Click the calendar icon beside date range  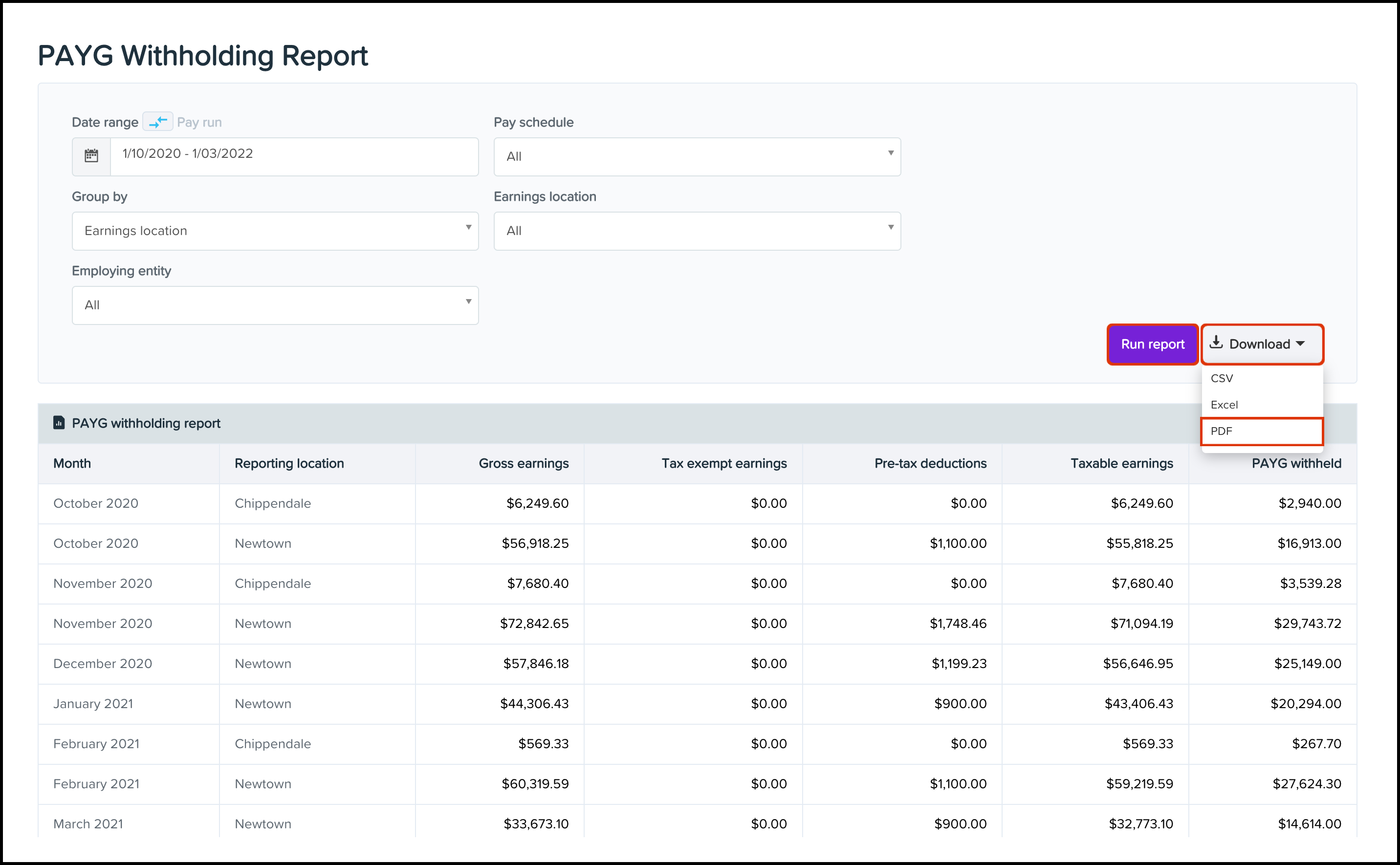coord(91,155)
